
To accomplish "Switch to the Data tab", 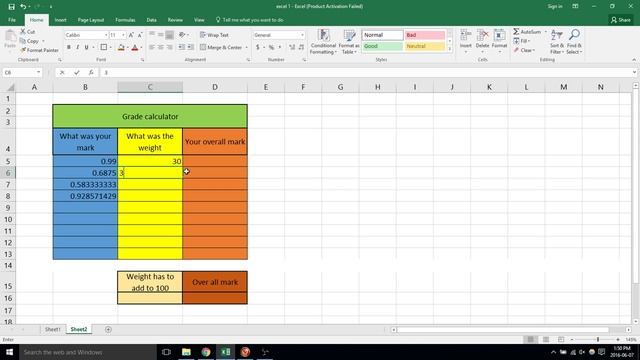I will (151, 20).
